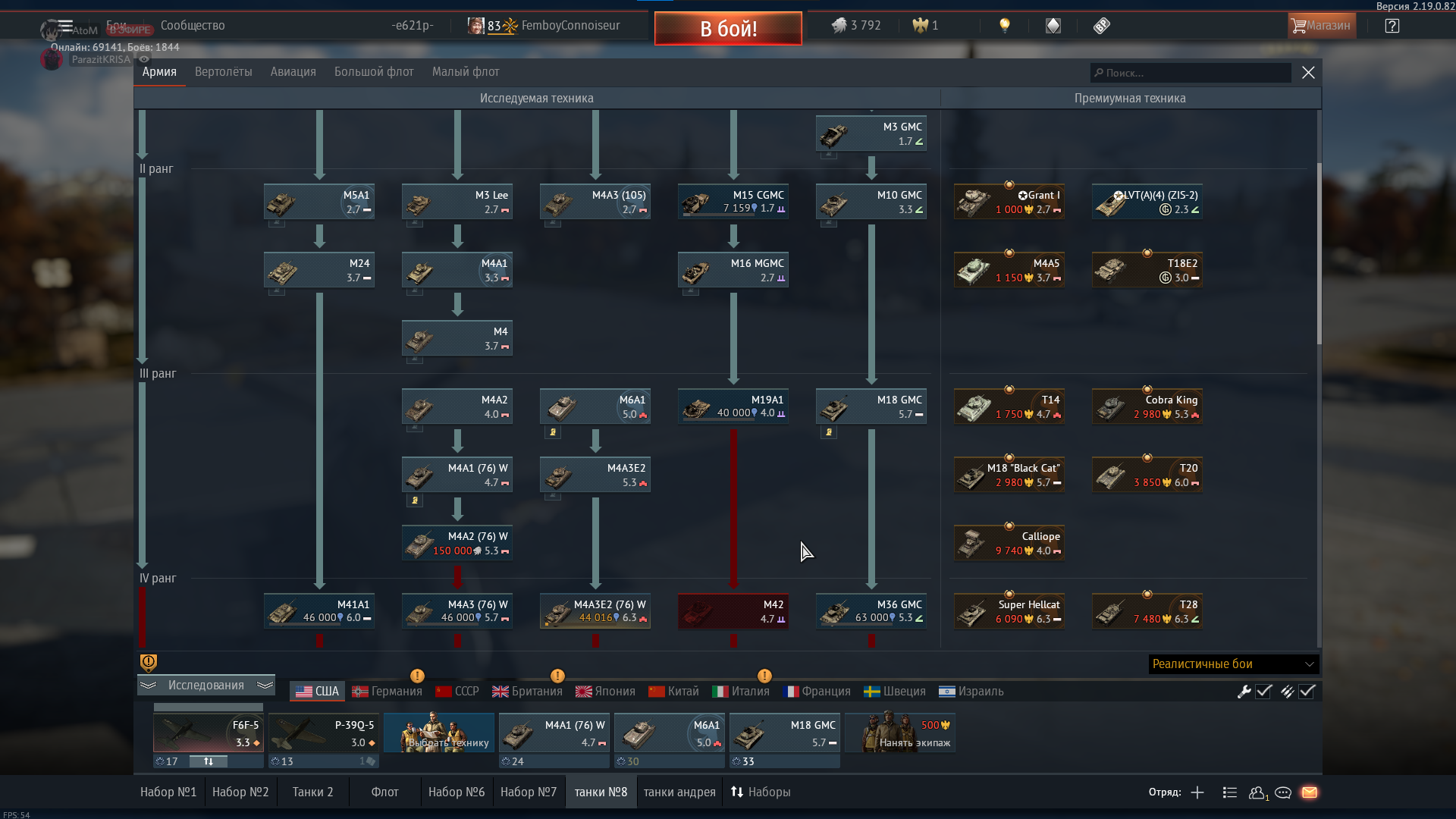The width and height of the screenshot is (1456, 819).
Task: Select the Британия nation tab
Action: point(528,692)
